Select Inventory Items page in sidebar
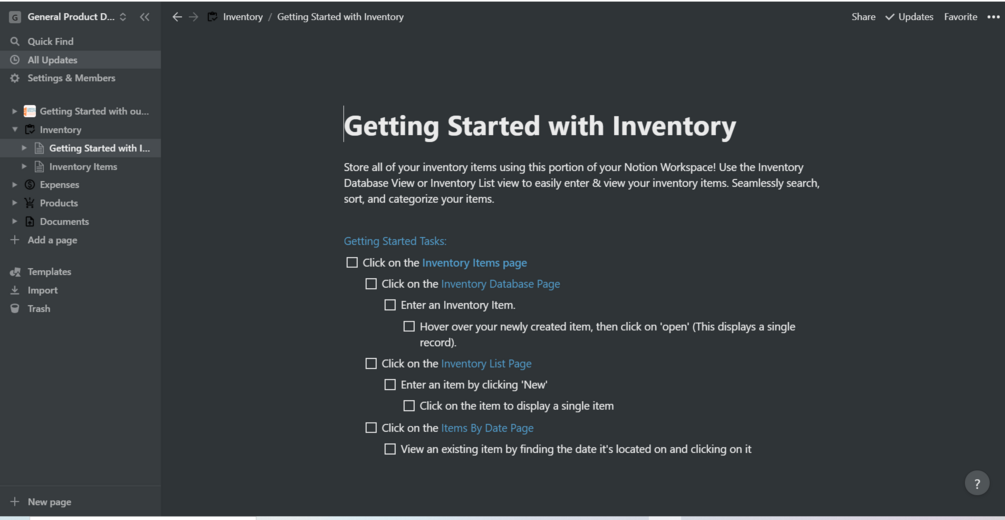The width and height of the screenshot is (1005, 520). click(x=83, y=167)
